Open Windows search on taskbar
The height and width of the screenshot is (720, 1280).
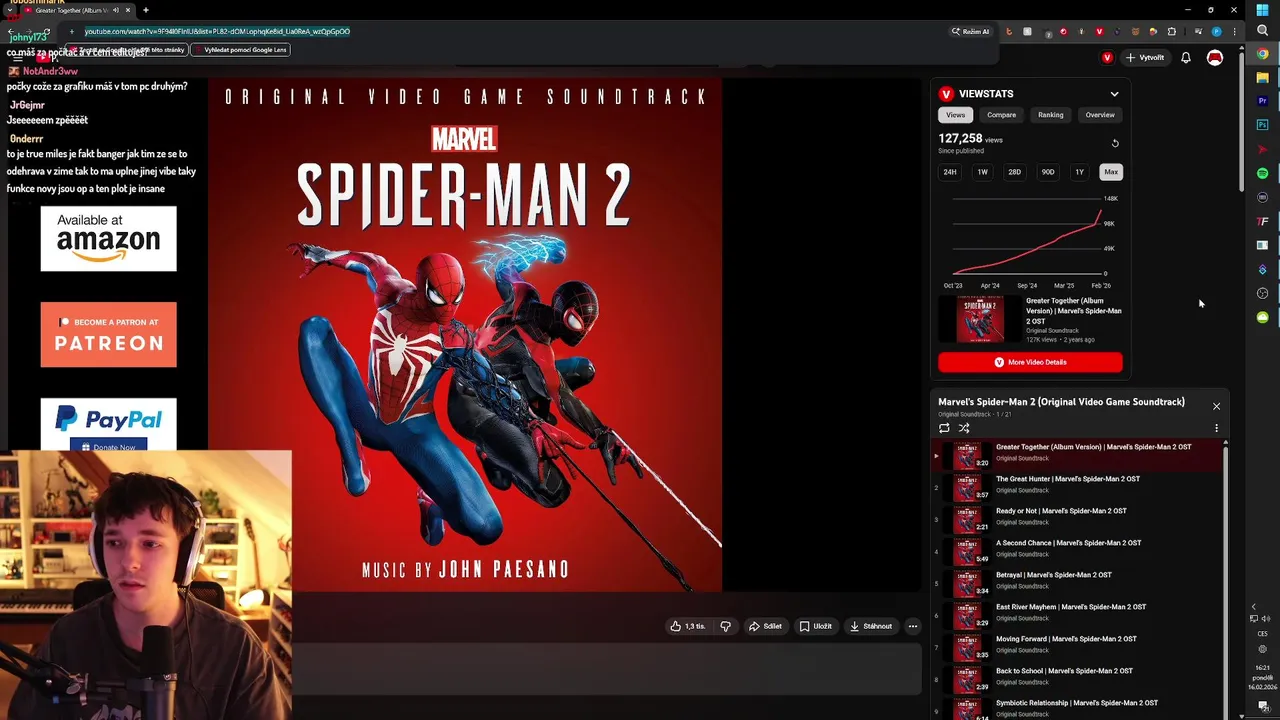click(x=1262, y=31)
